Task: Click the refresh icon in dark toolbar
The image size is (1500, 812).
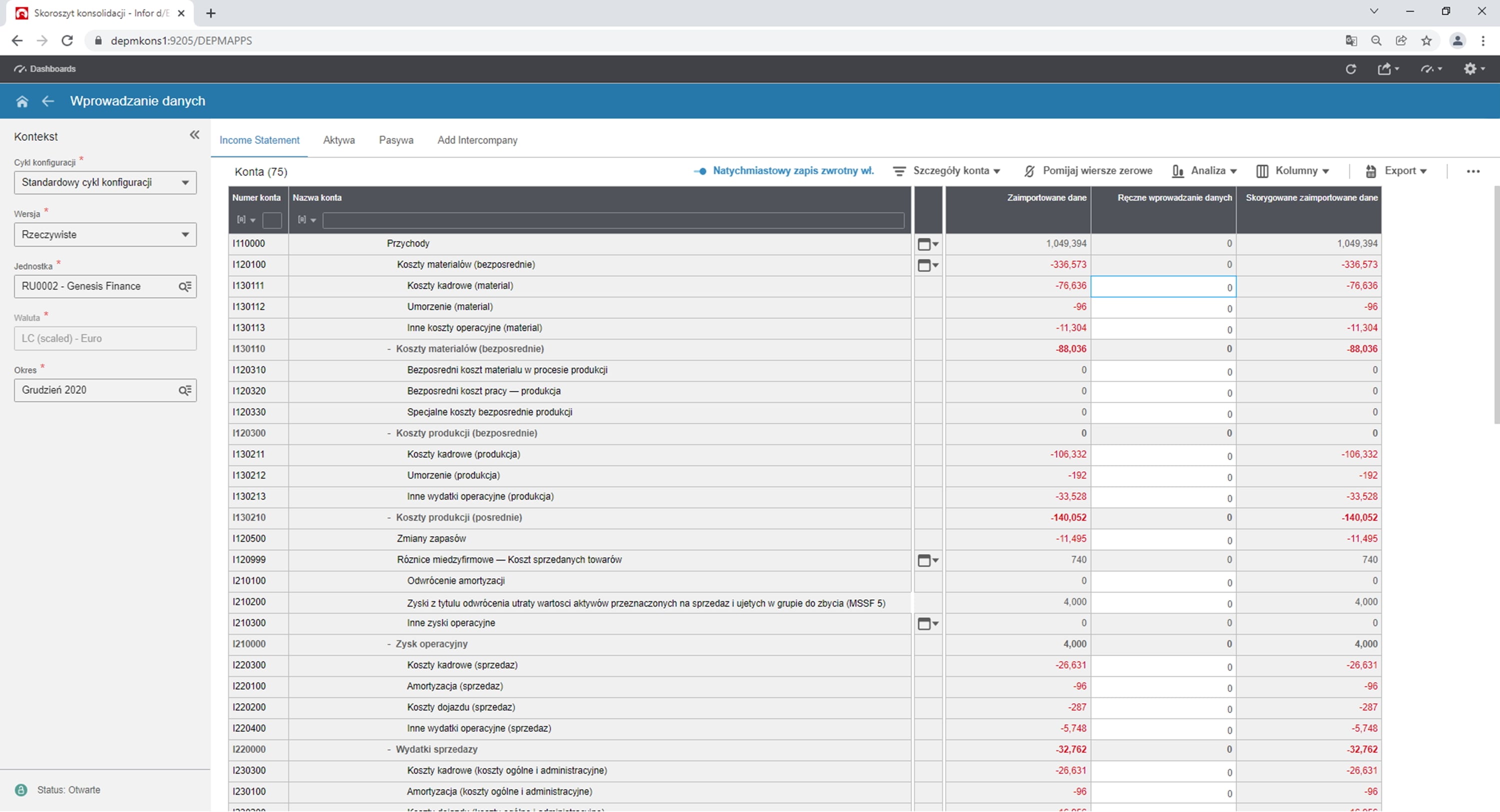Action: coord(1351,68)
